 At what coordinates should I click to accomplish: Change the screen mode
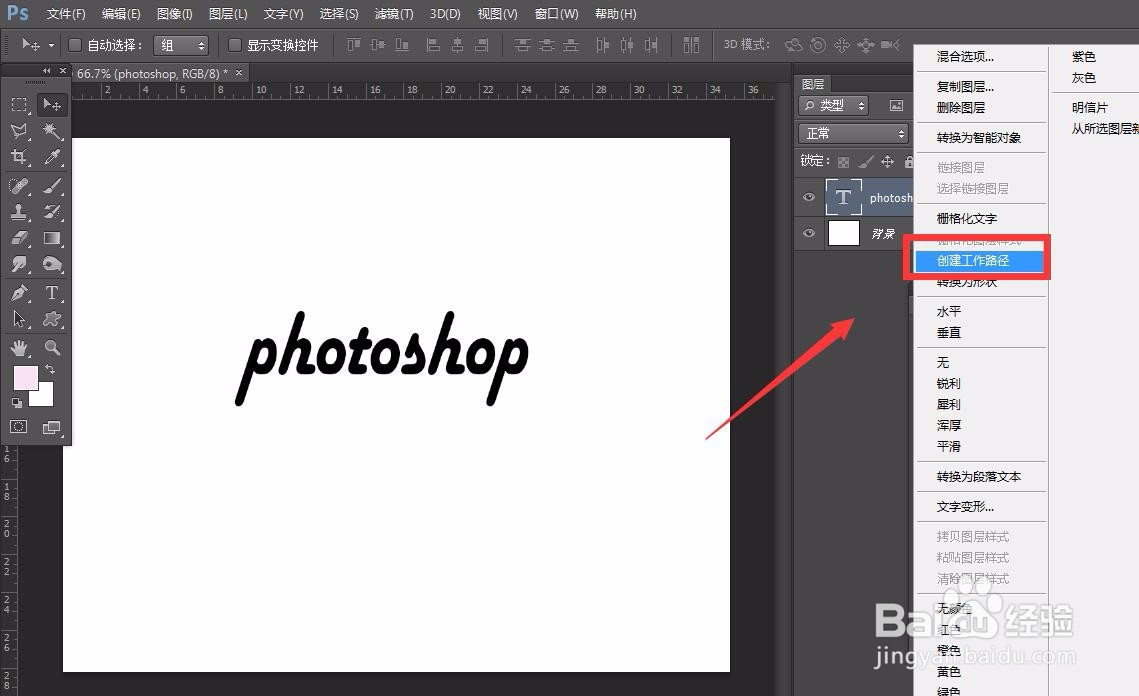tap(52, 427)
